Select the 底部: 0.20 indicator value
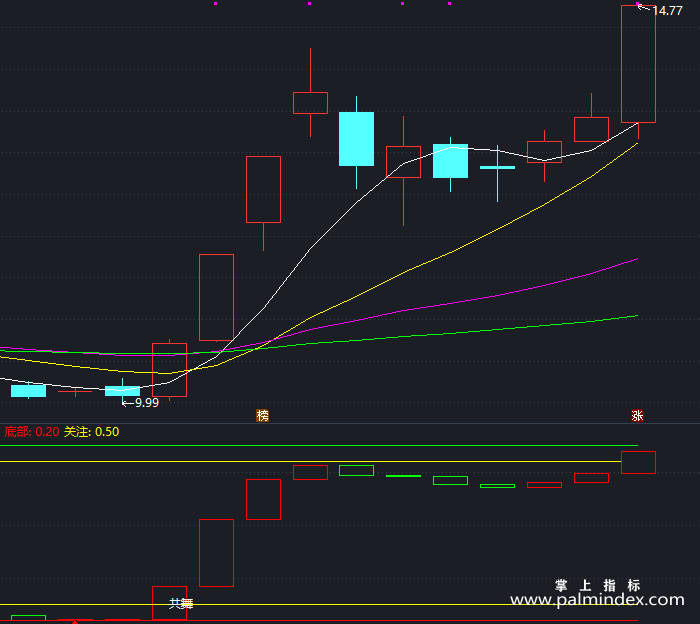Screen dimensions: 700x624 coord(32,432)
